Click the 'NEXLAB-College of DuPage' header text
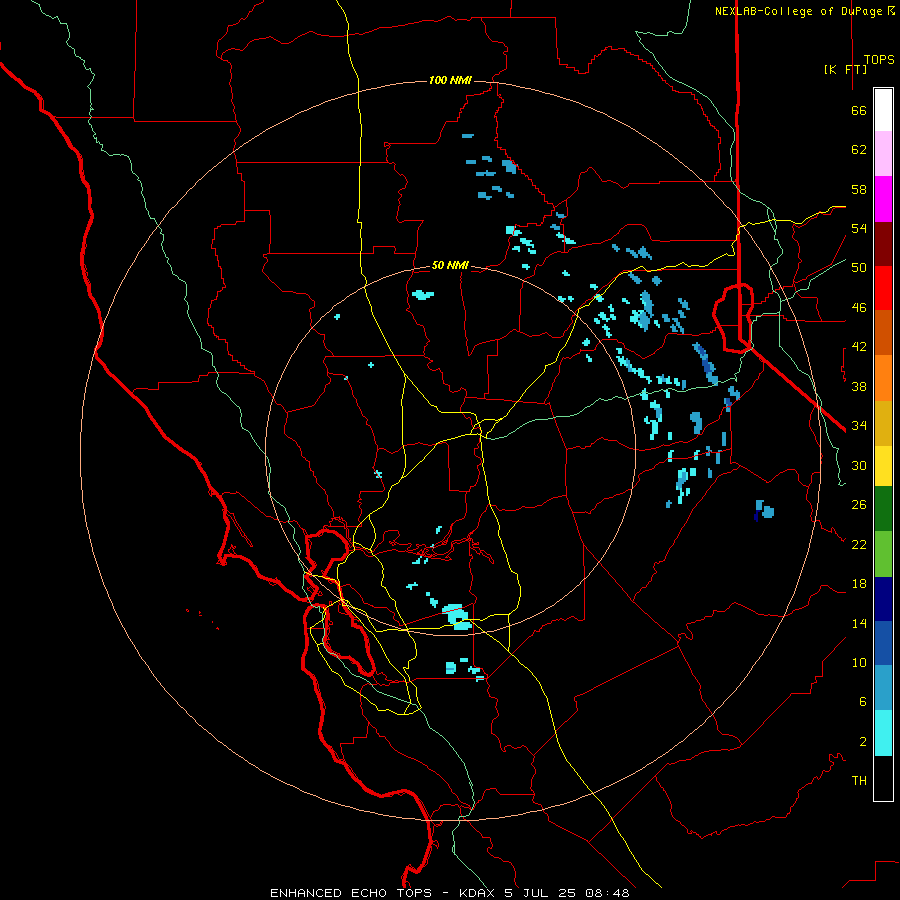900x900 pixels. tap(799, 11)
